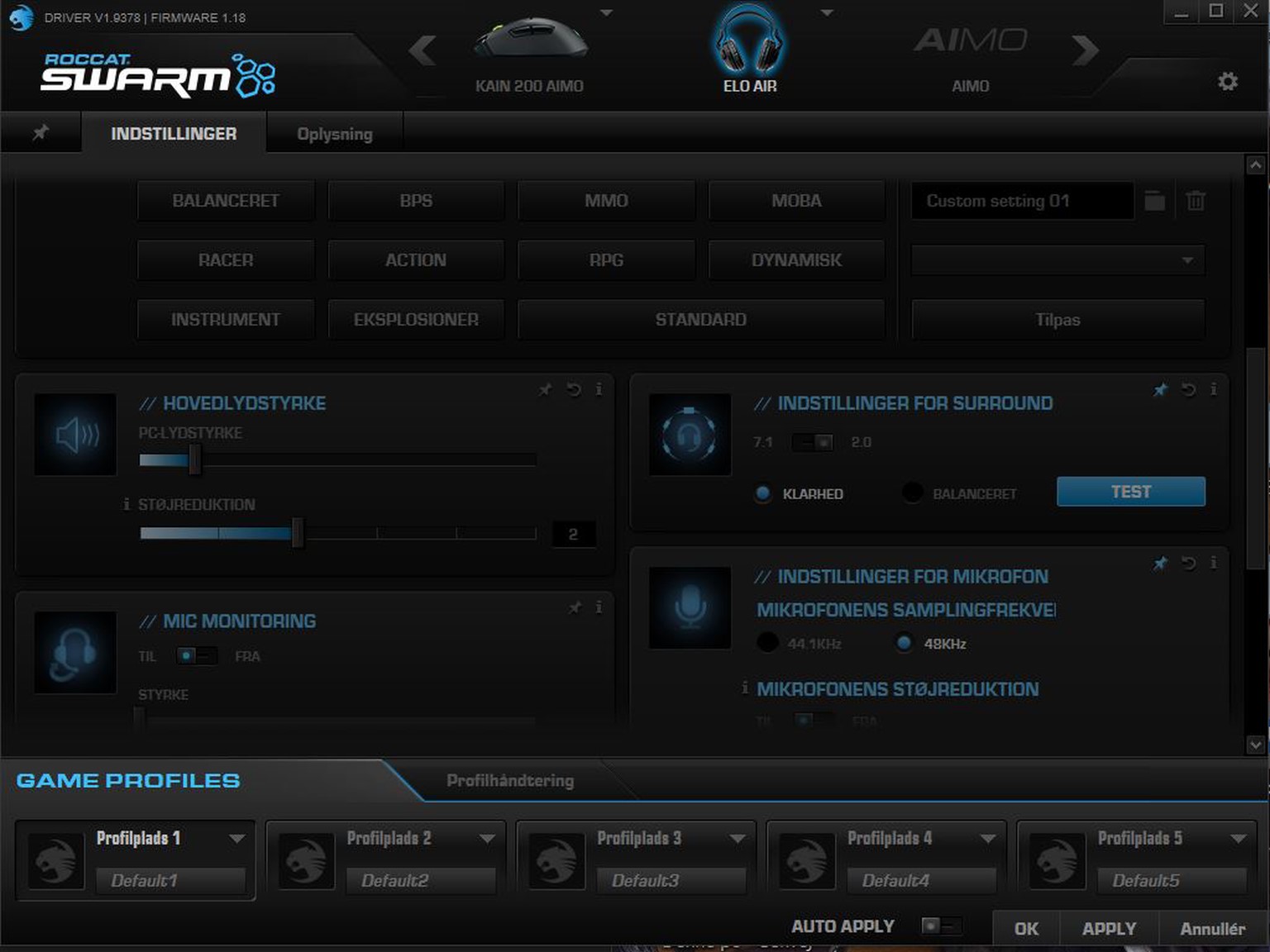The height and width of the screenshot is (952, 1270).
Task: Click the scrollbar down arrow
Action: (x=1255, y=745)
